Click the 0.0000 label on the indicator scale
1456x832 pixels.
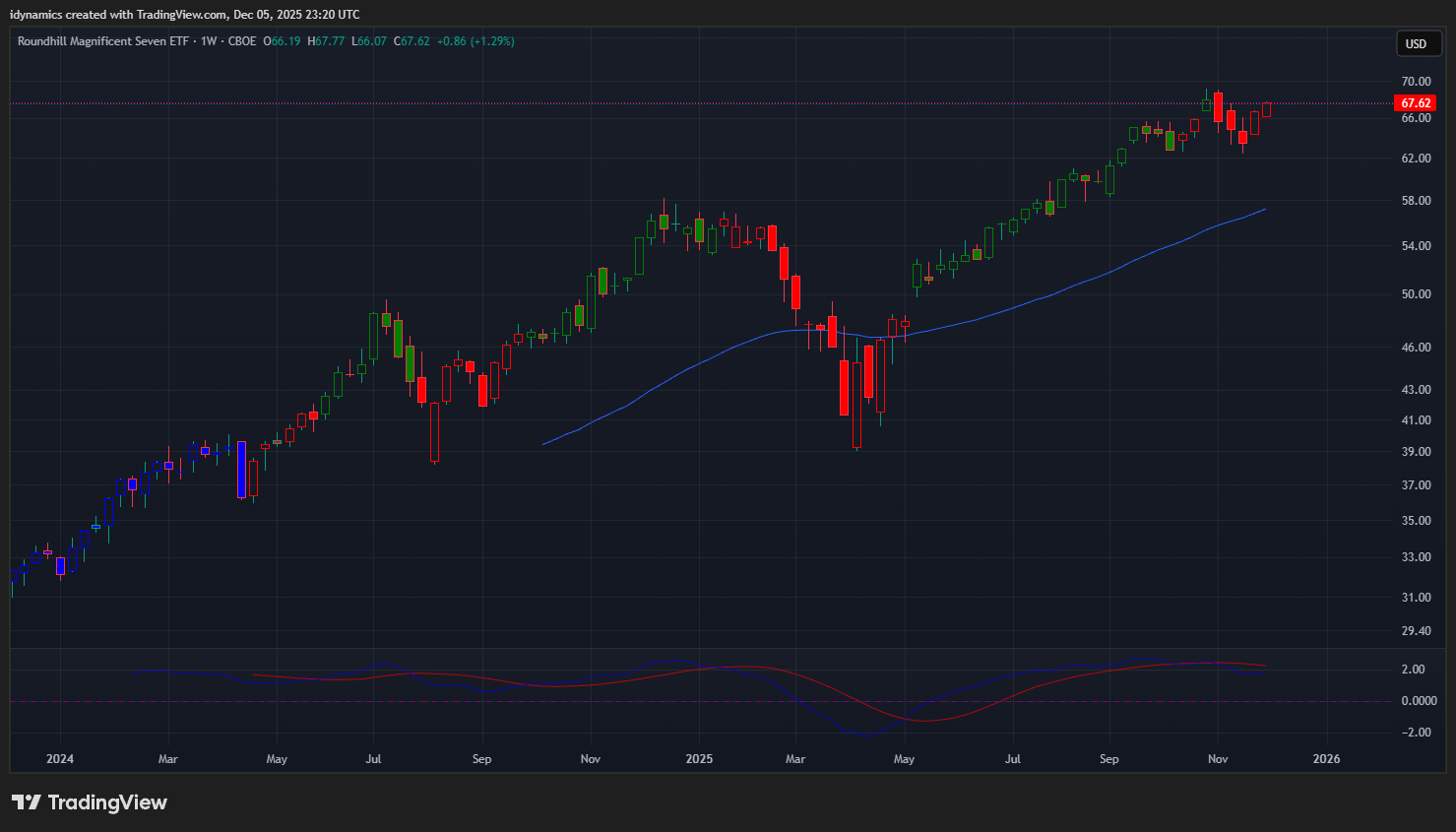coord(1419,701)
